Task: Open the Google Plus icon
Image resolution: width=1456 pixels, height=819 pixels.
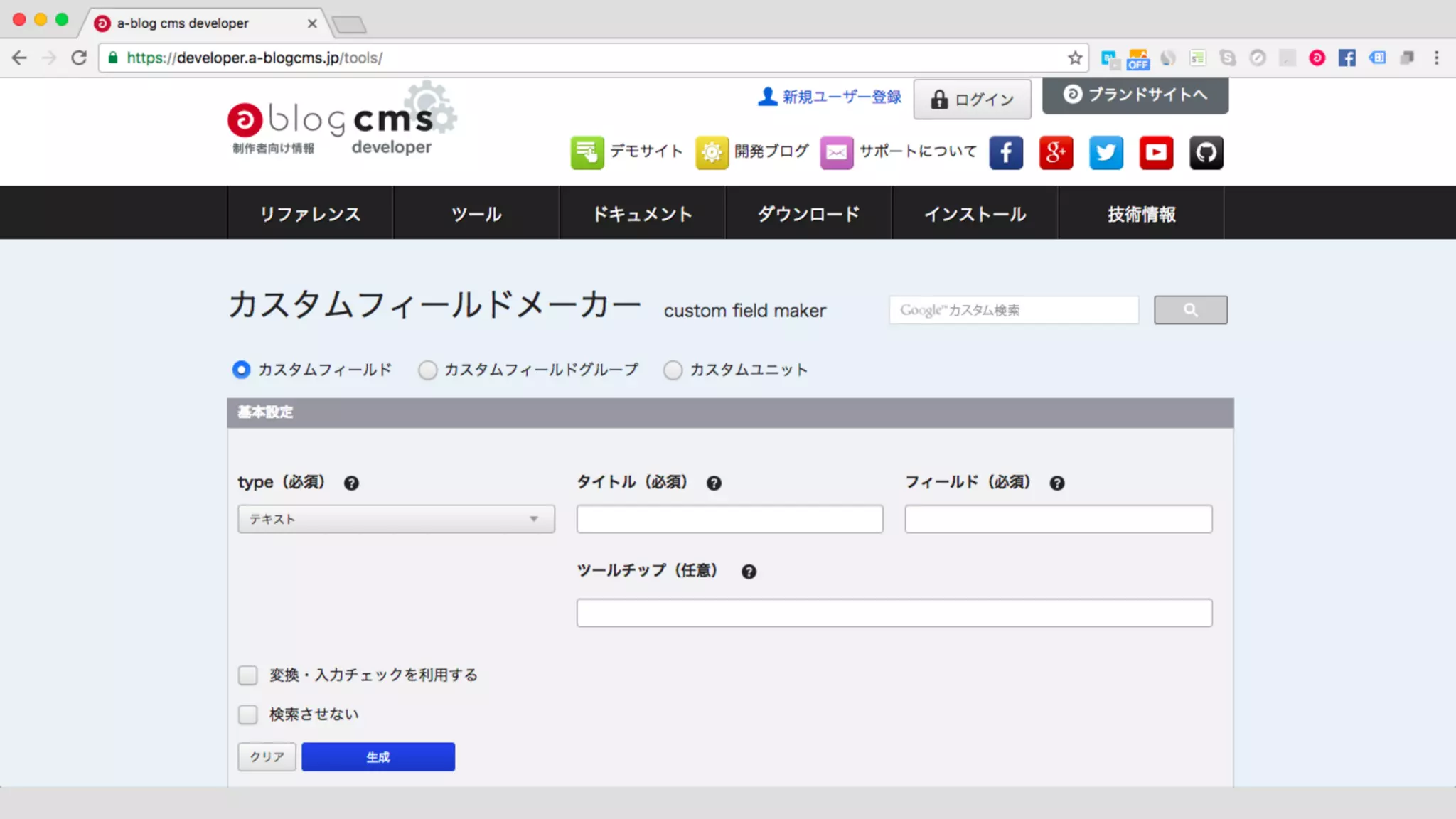Action: point(1056,153)
